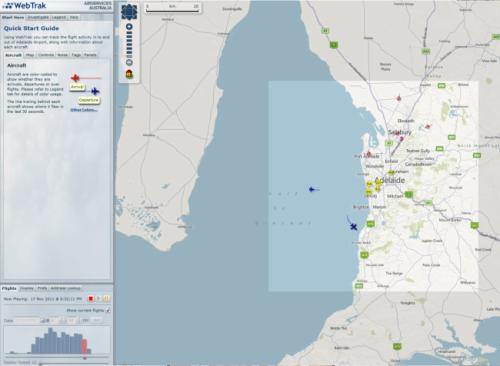Reset map view with the home icon
Screen dimensions: 500x366
point(129,74)
